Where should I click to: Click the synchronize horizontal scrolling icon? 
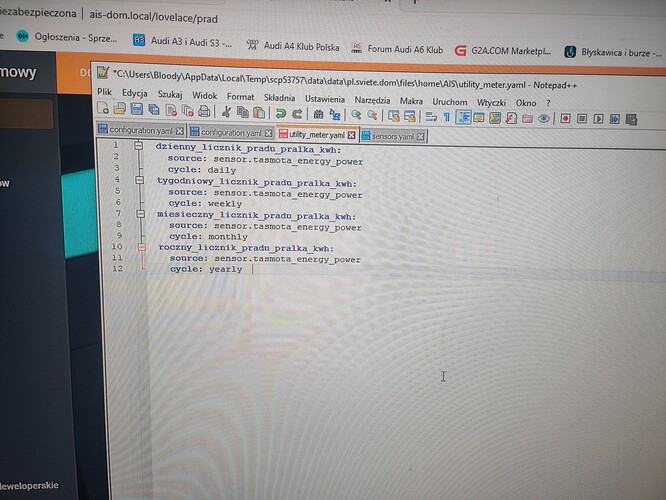pos(409,116)
